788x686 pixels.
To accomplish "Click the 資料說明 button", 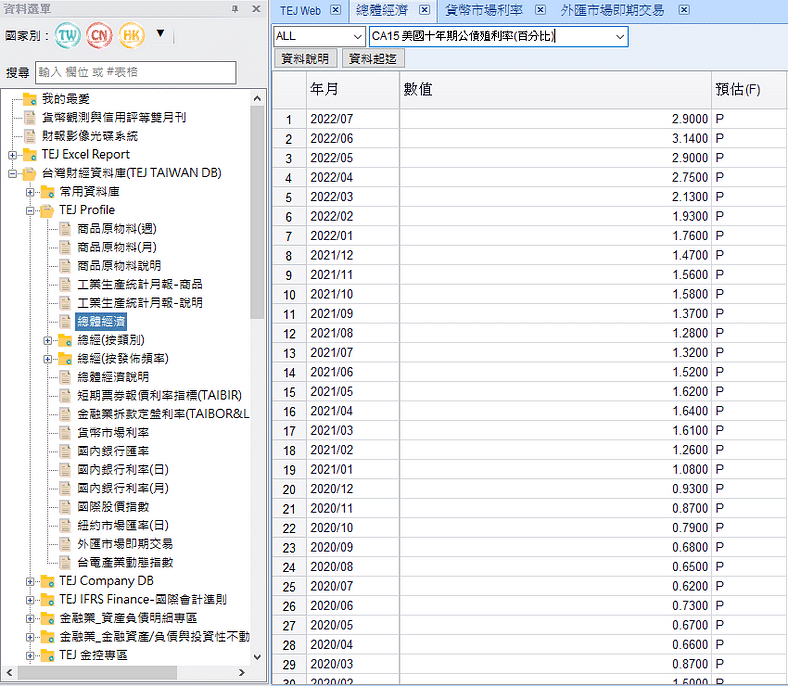I will click(x=304, y=59).
